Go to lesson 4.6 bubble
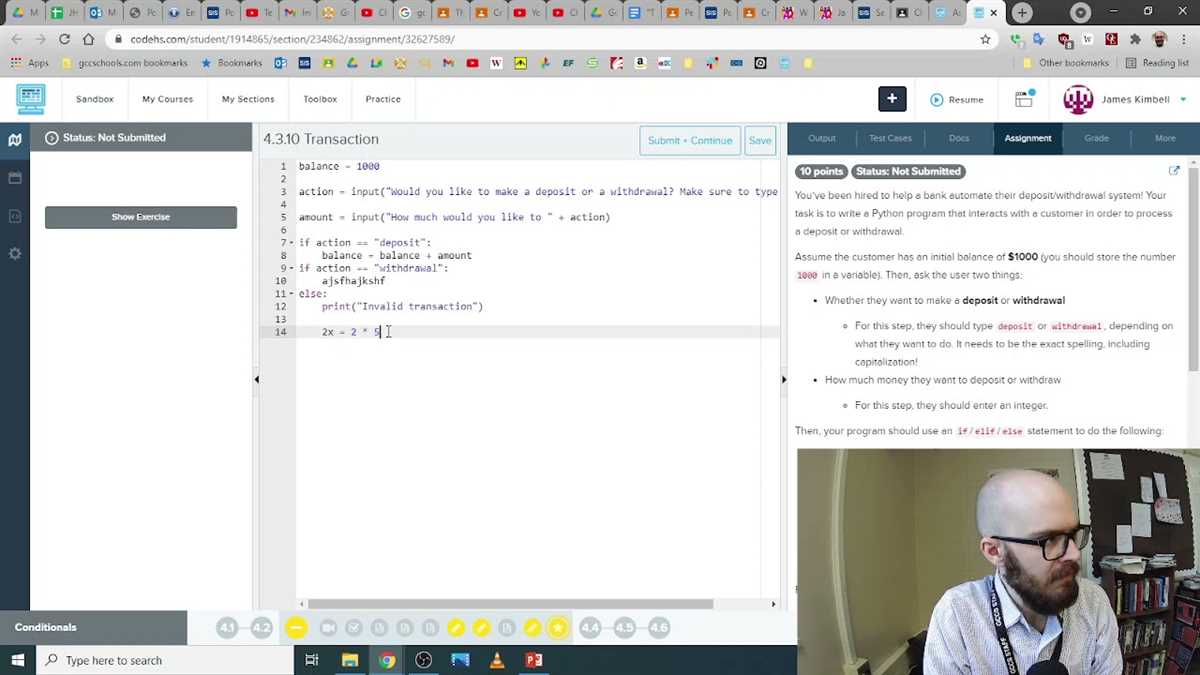The width and height of the screenshot is (1200, 675). coord(658,628)
